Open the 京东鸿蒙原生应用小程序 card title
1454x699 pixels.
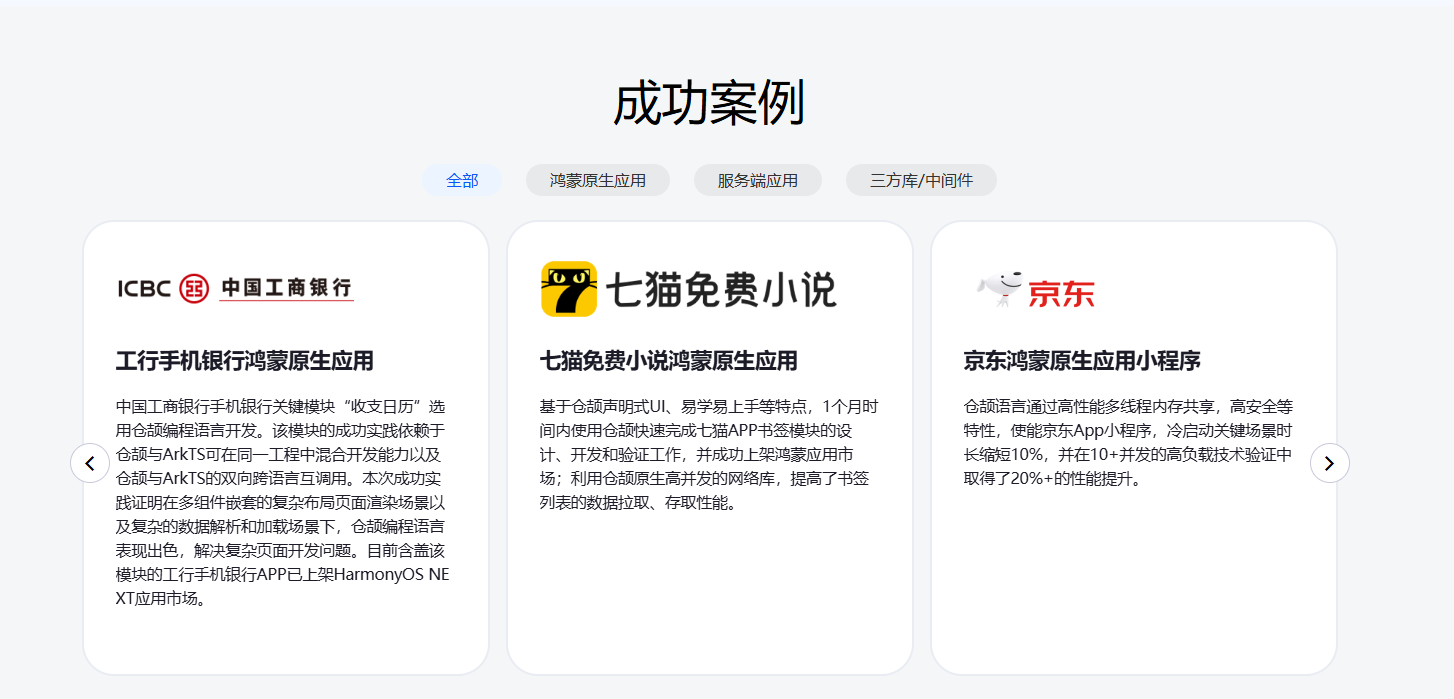pyautogui.click(x=1082, y=361)
